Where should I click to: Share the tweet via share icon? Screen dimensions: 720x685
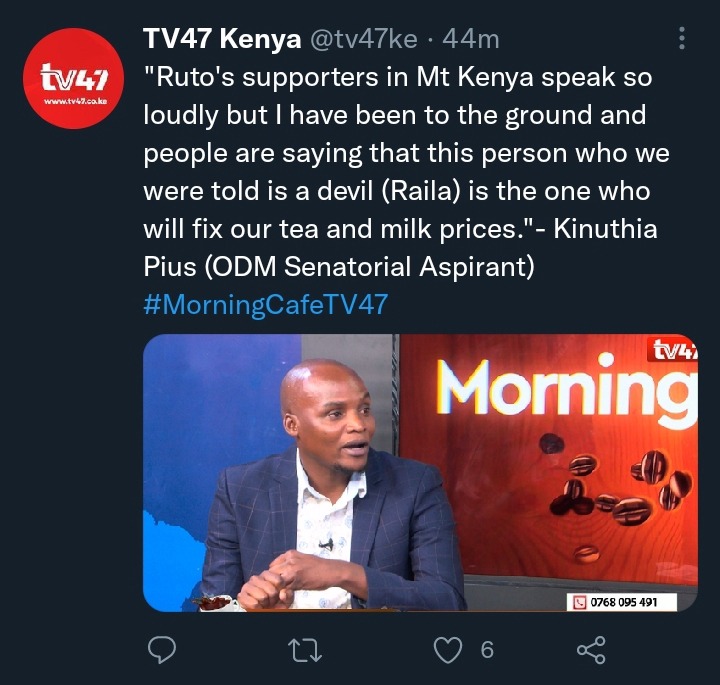coord(591,650)
